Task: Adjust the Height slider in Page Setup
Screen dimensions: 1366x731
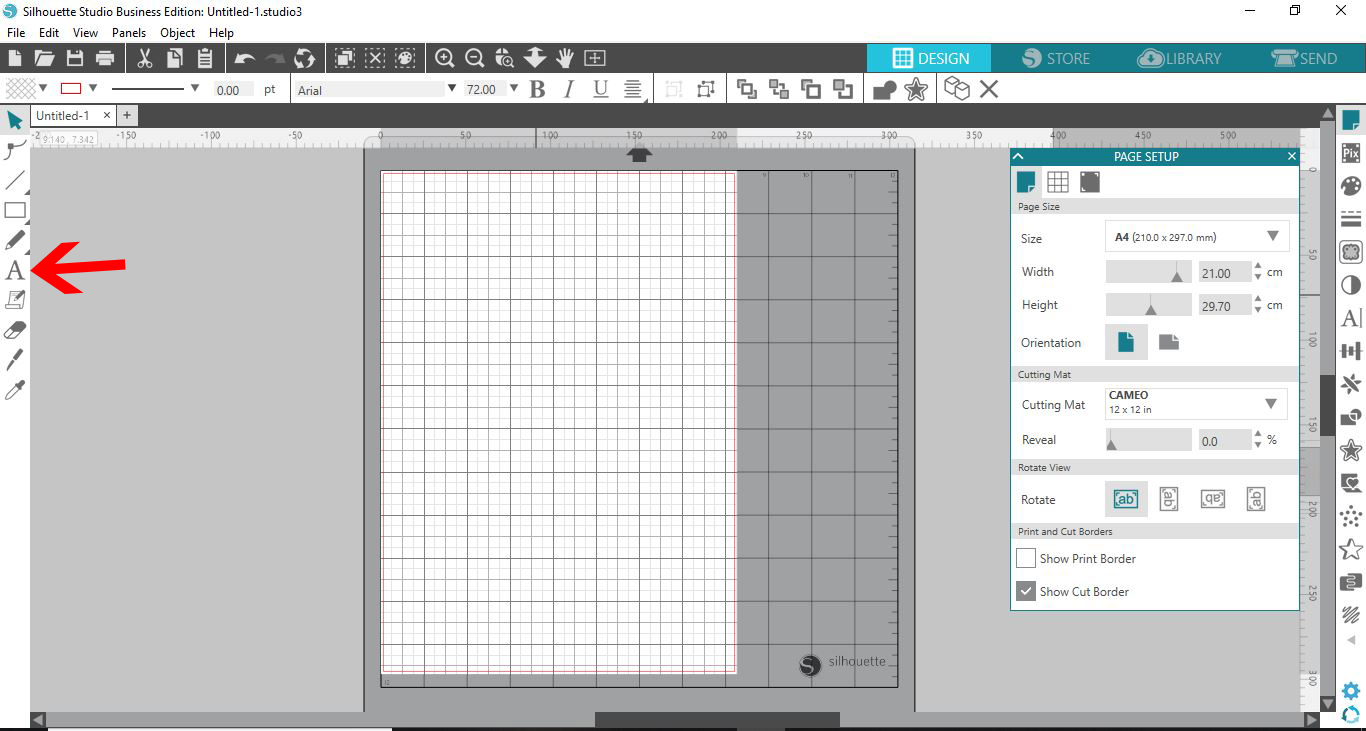Action: coord(1148,305)
